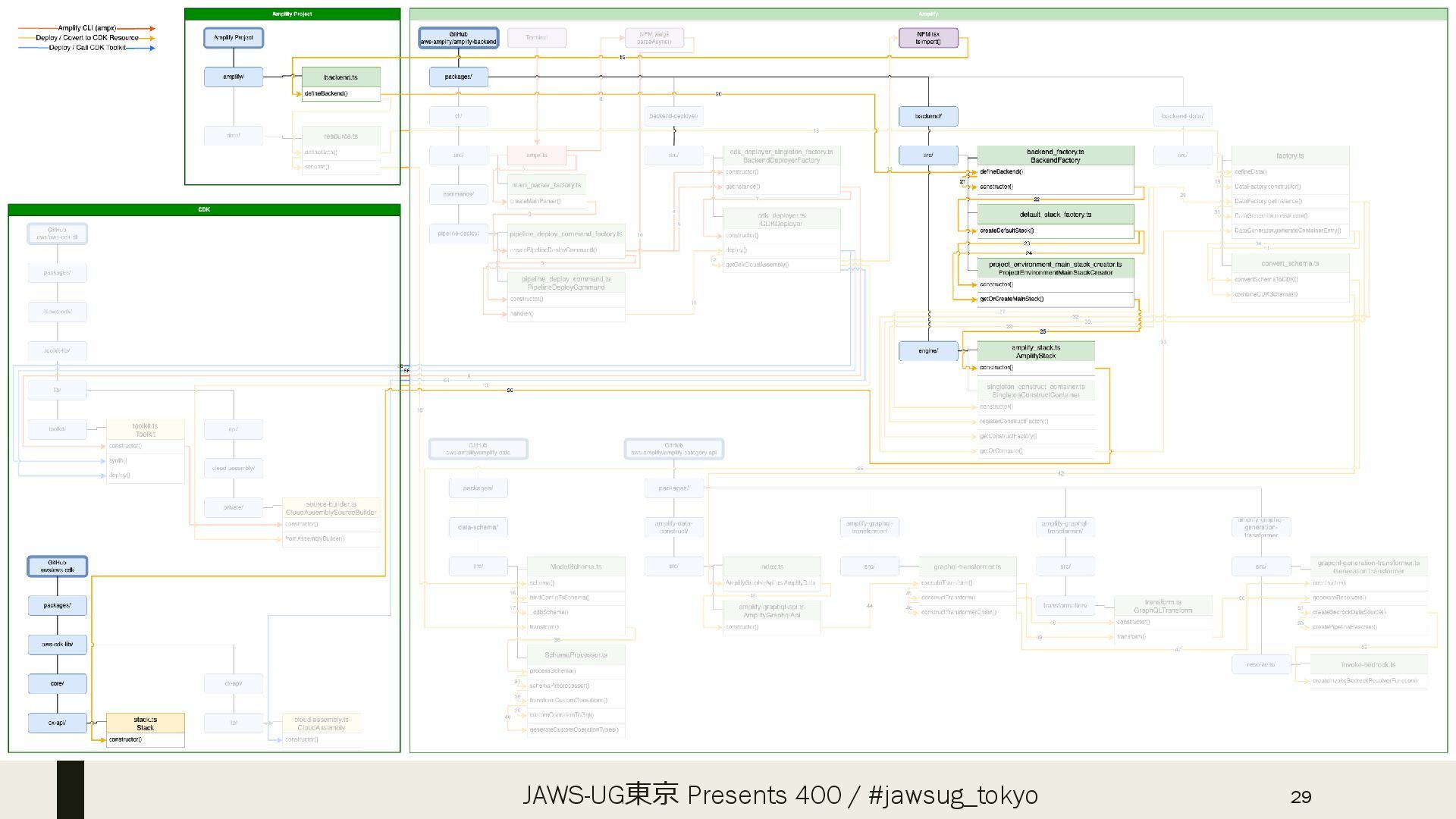Select the engine/ folder node
This screenshot has width=1456, height=819.
point(928,350)
